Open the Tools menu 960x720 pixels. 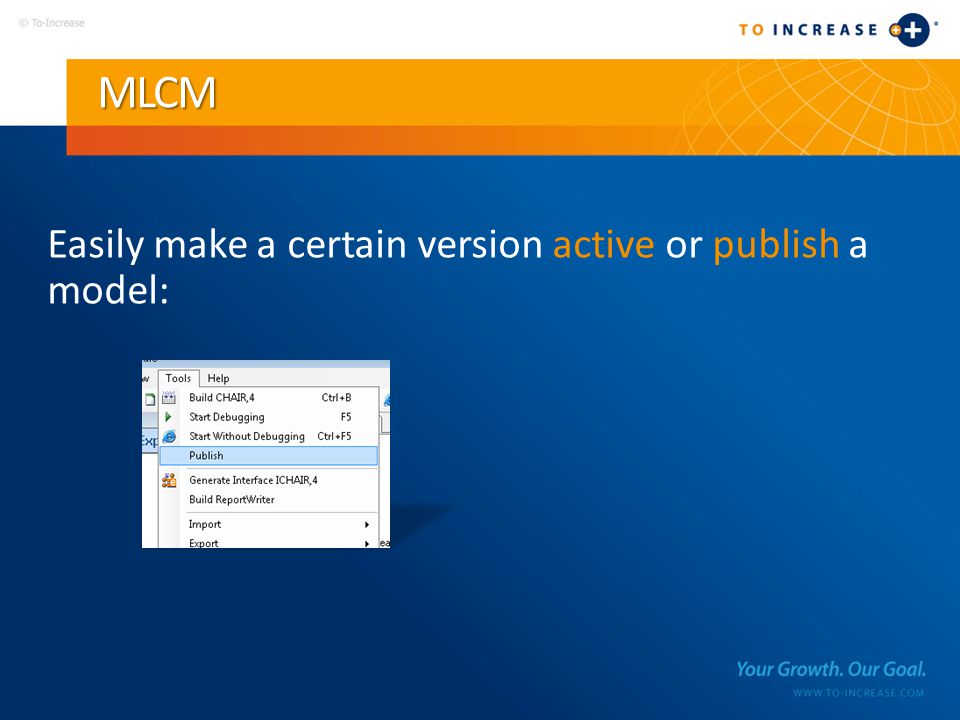[178, 378]
